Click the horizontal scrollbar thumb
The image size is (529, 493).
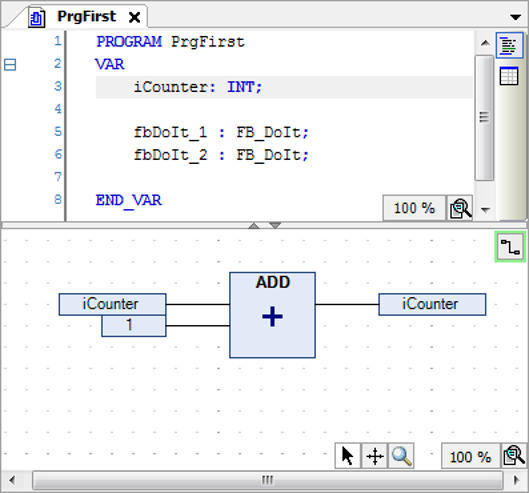268,480
